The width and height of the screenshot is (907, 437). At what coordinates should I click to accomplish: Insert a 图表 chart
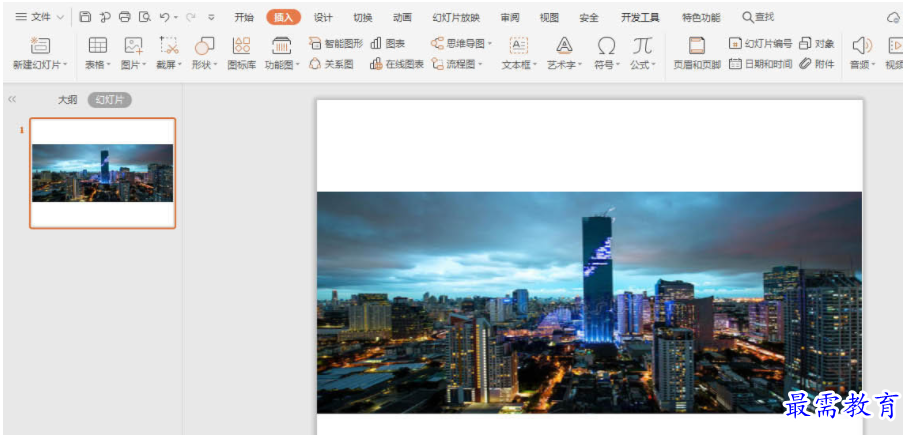(x=388, y=43)
